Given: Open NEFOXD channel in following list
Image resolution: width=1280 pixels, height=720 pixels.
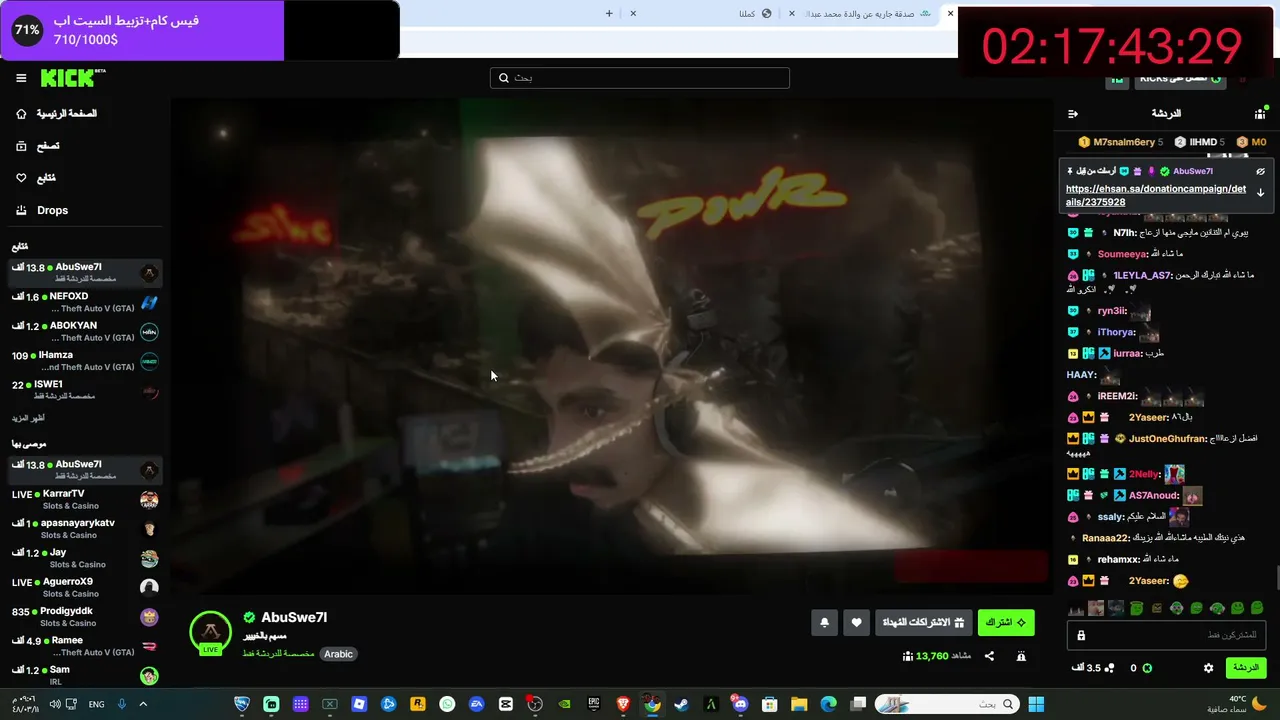Looking at the screenshot, I should point(85,302).
